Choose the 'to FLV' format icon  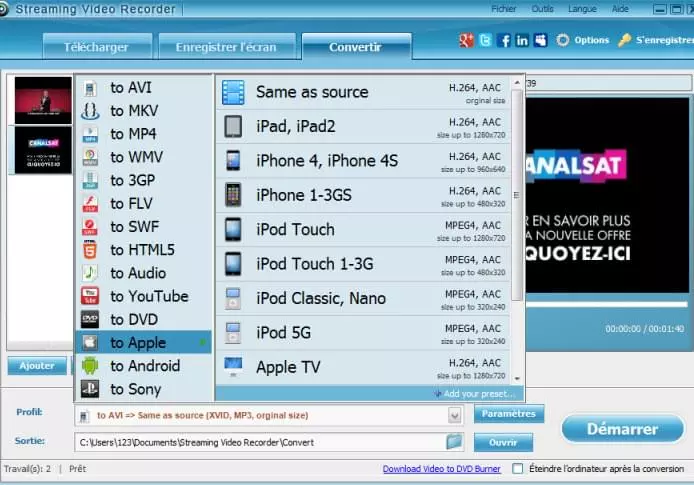(90, 204)
